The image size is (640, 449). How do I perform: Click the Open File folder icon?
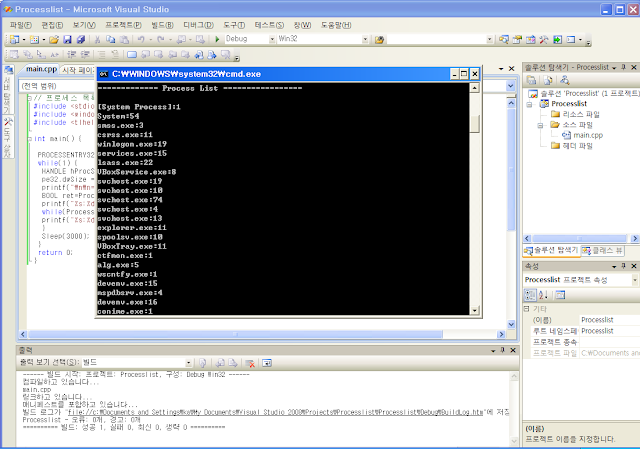point(54,39)
